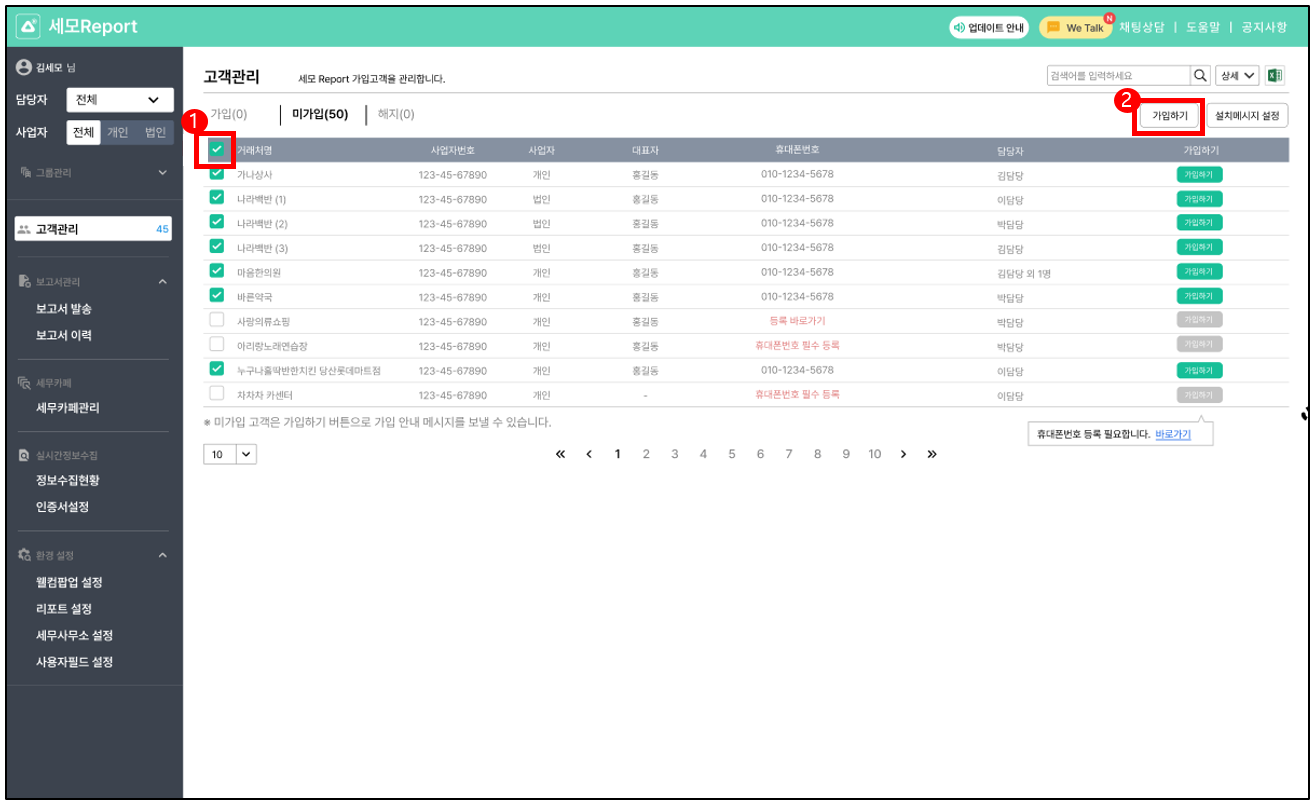The image size is (1315, 805).
Task: Click the 김세모 user profile icon
Action: point(25,68)
